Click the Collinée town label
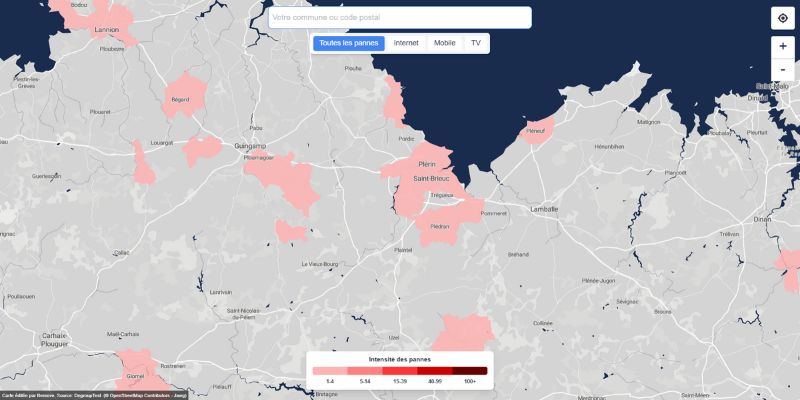The width and height of the screenshot is (800, 400). click(x=543, y=323)
